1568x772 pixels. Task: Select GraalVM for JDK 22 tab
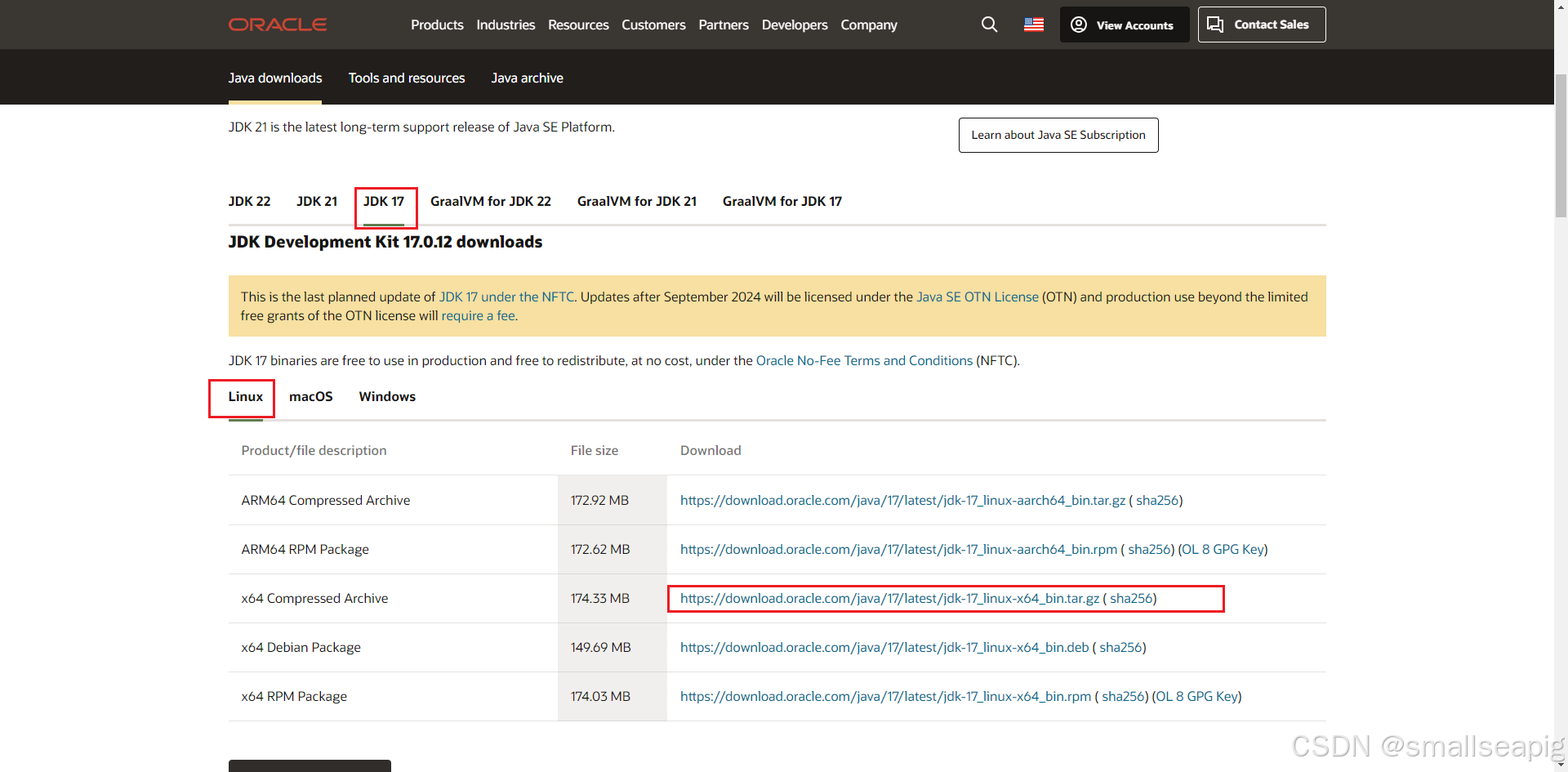click(x=491, y=201)
